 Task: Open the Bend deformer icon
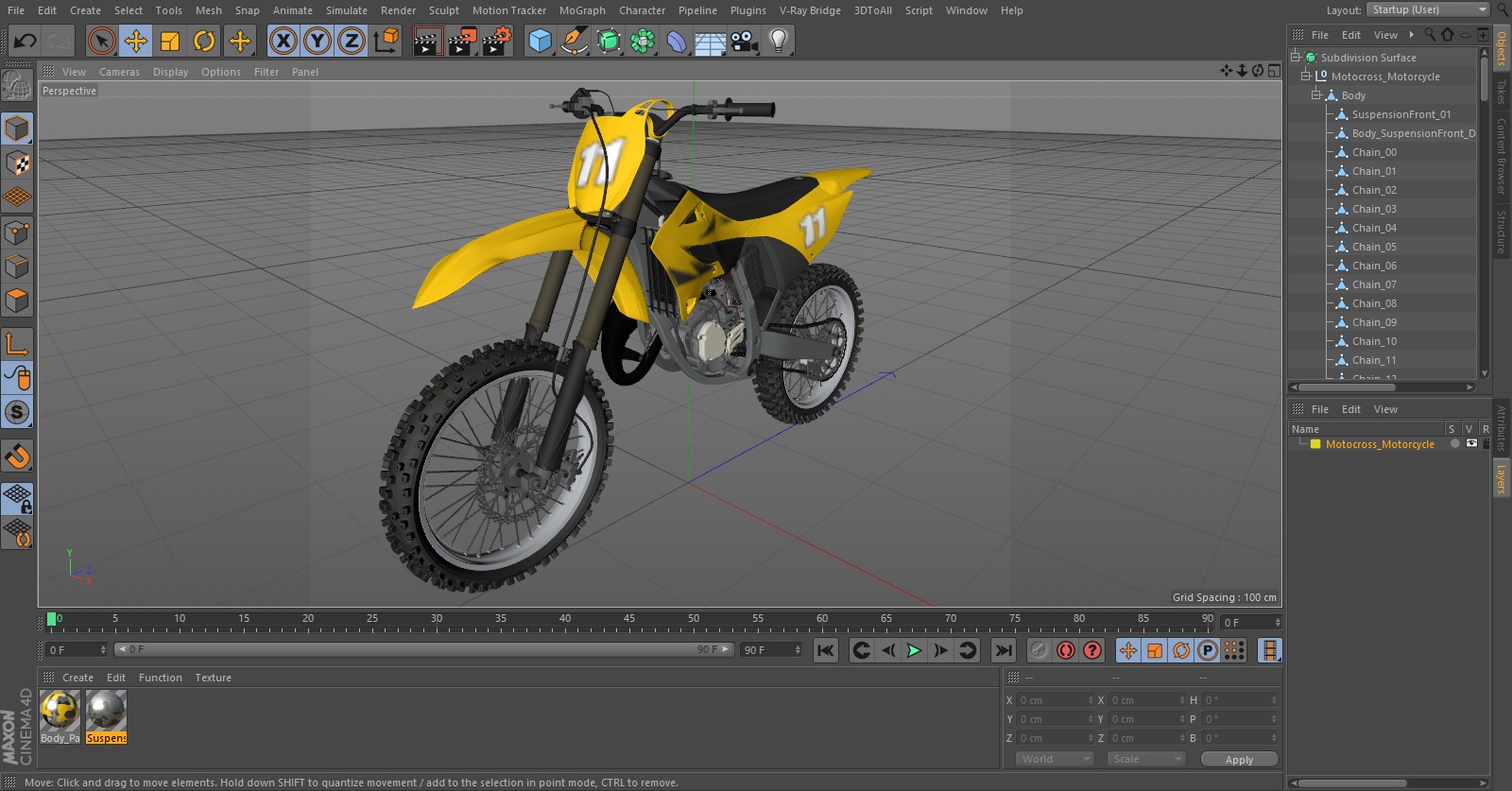click(x=677, y=41)
